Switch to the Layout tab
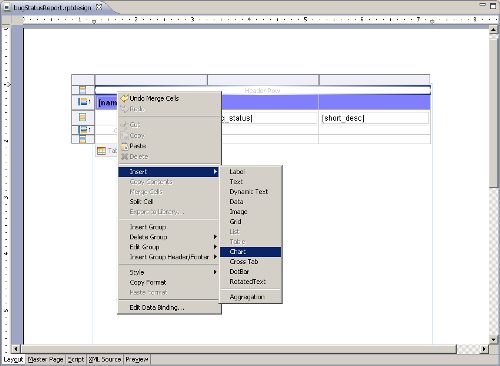The width and height of the screenshot is (500, 366). click(x=13, y=360)
